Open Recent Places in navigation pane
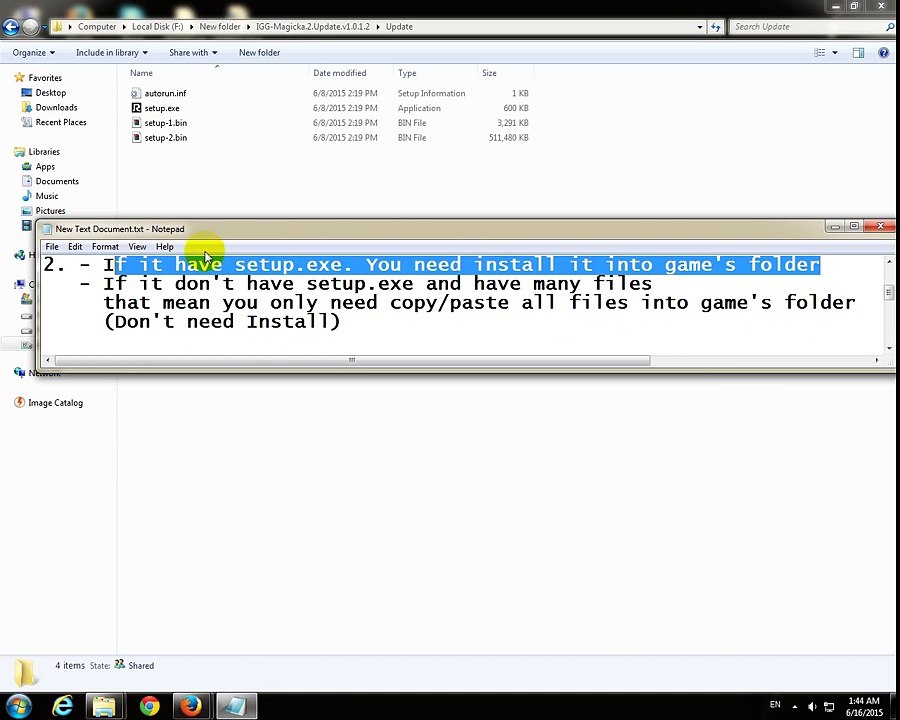Image resolution: width=900 pixels, height=720 pixels. [x=61, y=122]
